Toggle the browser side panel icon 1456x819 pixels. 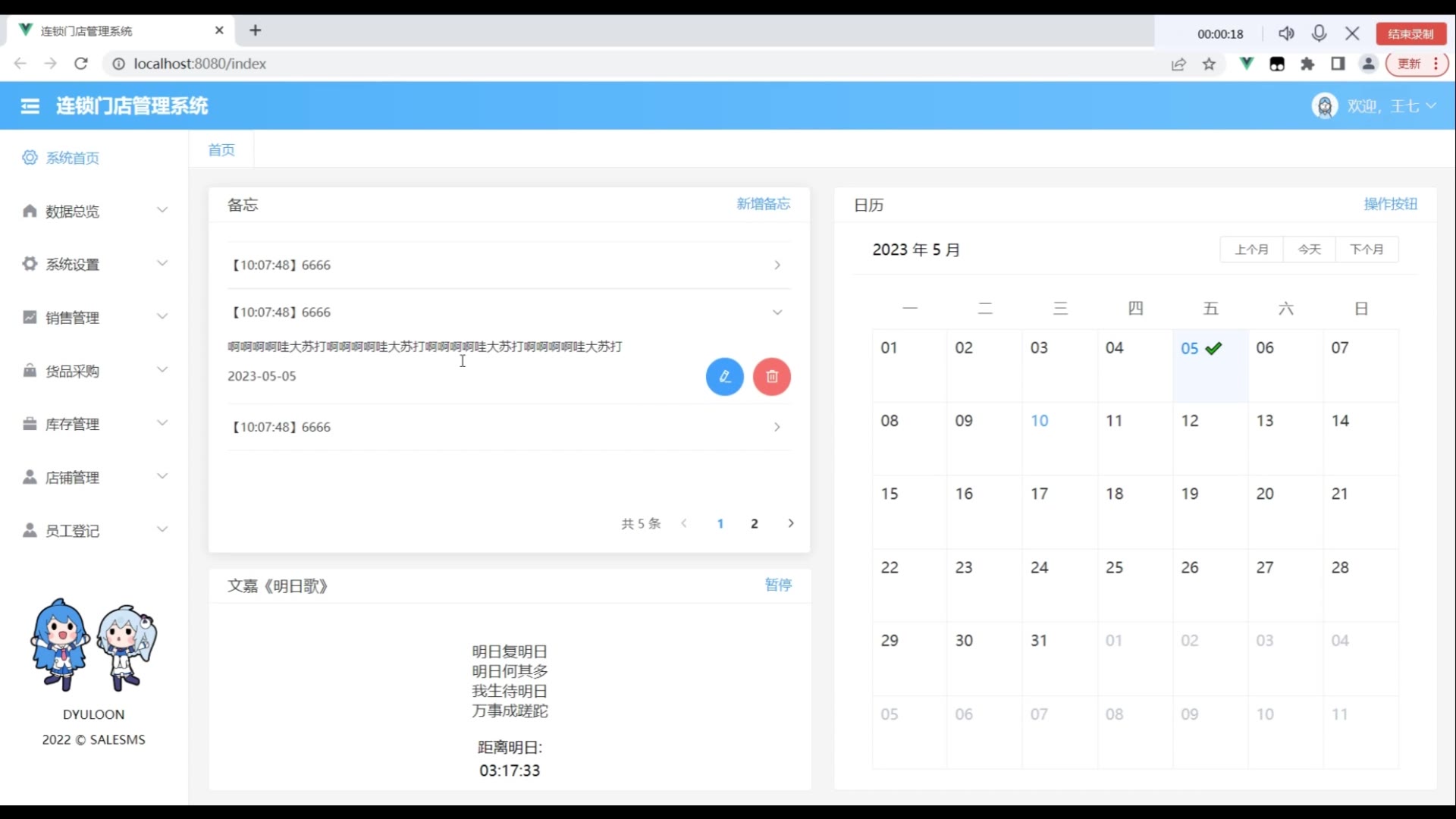(x=1338, y=64)
